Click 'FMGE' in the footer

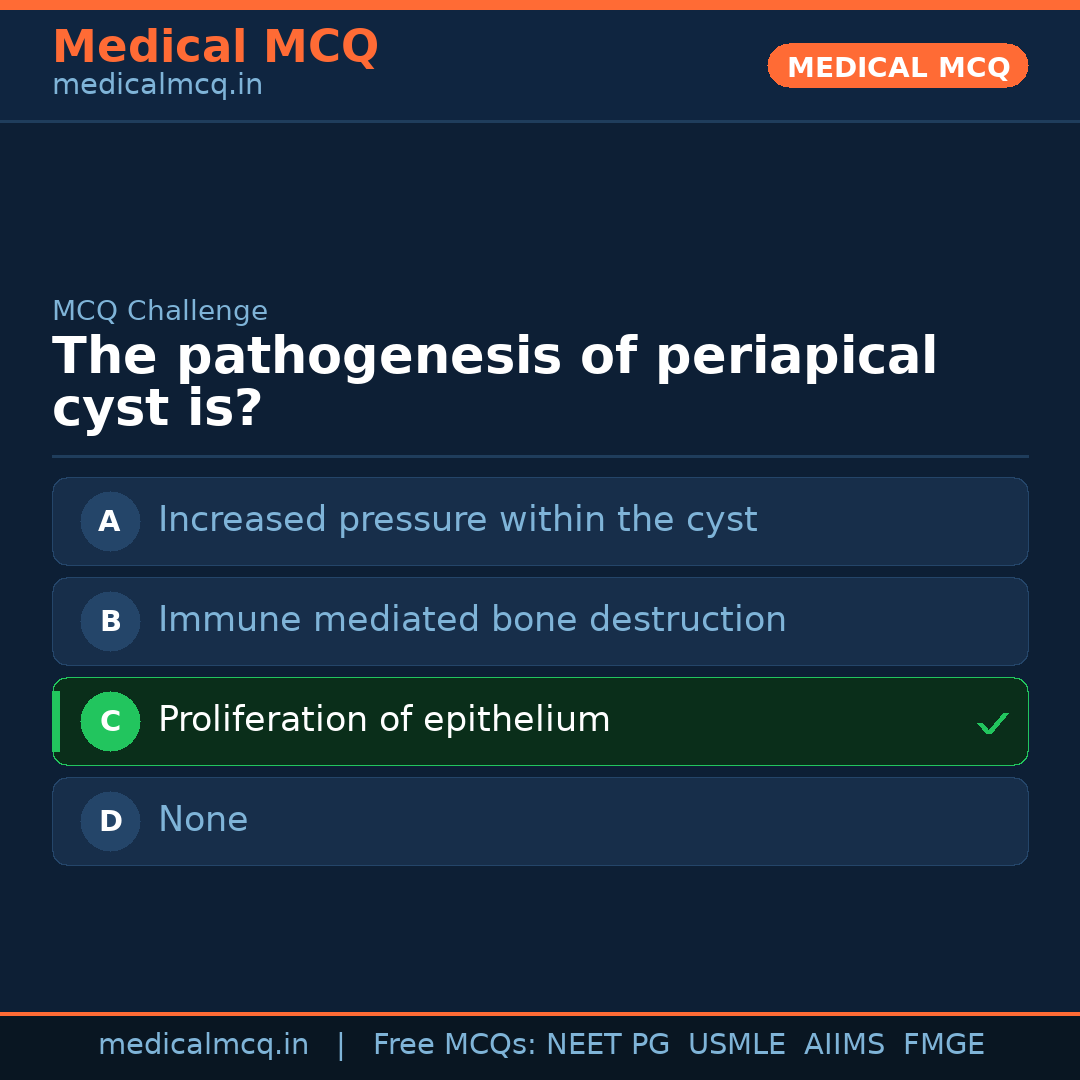943,1045
